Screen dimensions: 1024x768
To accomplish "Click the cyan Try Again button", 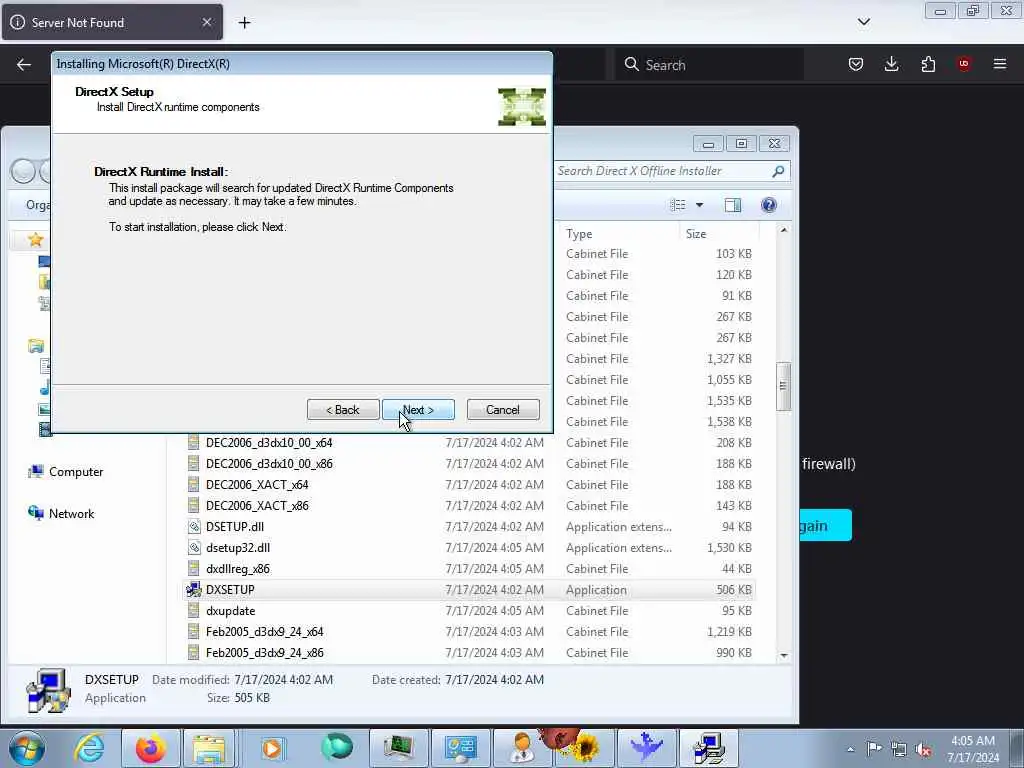I will pyautogui.click(x=826, y=525).
